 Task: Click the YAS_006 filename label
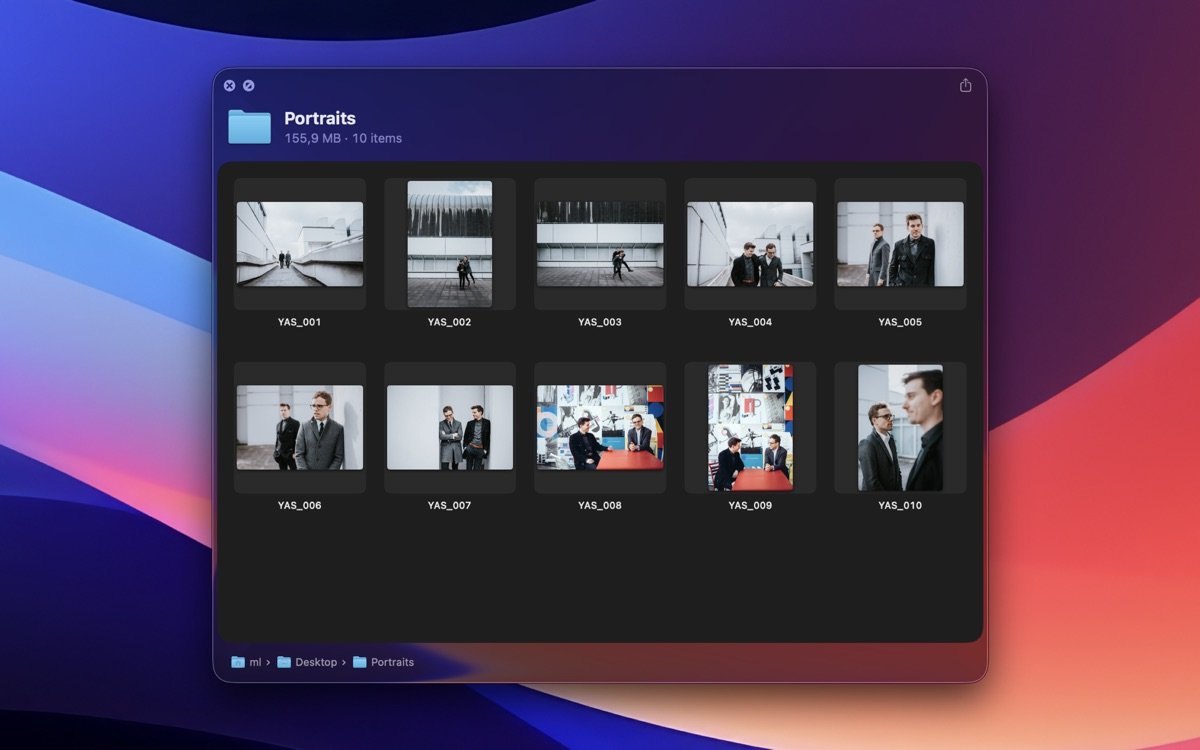(x=300, y=505)
